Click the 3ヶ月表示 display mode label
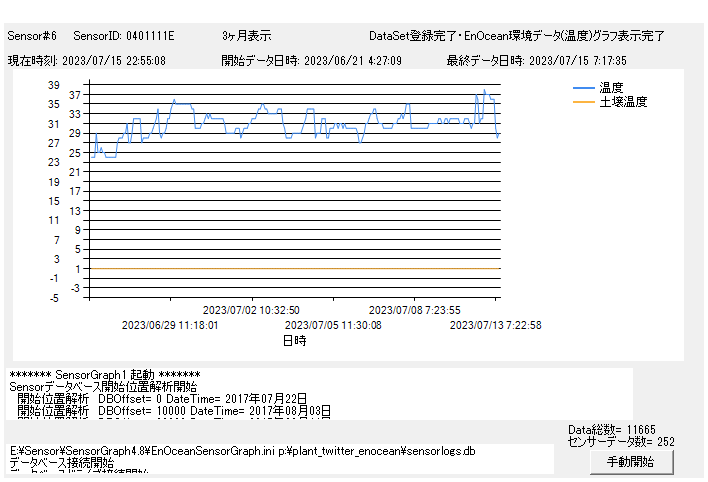The height and width of the screenshot is (482, 708). pyautogui.click(x=246, y=36)
